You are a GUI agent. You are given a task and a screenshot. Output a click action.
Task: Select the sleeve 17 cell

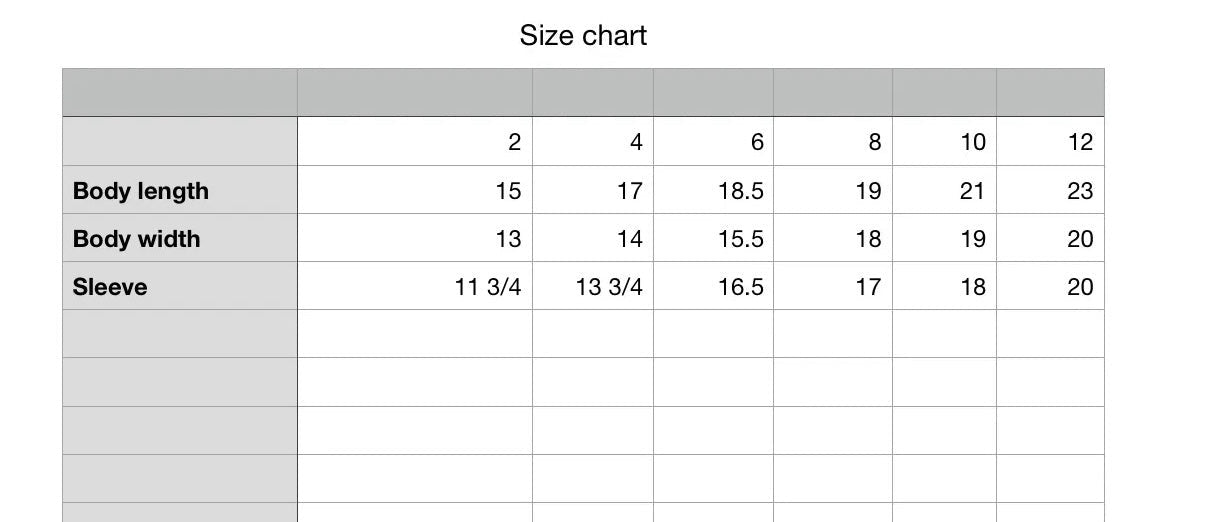coord(833,286)
